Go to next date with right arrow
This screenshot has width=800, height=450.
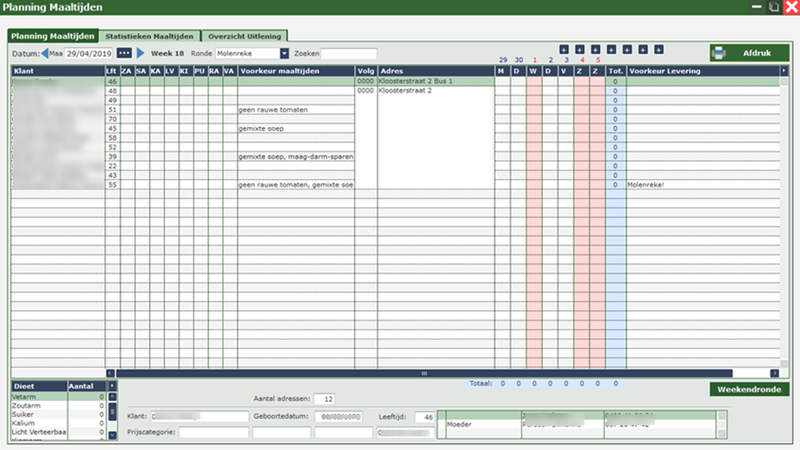click(x=141, y=53)
